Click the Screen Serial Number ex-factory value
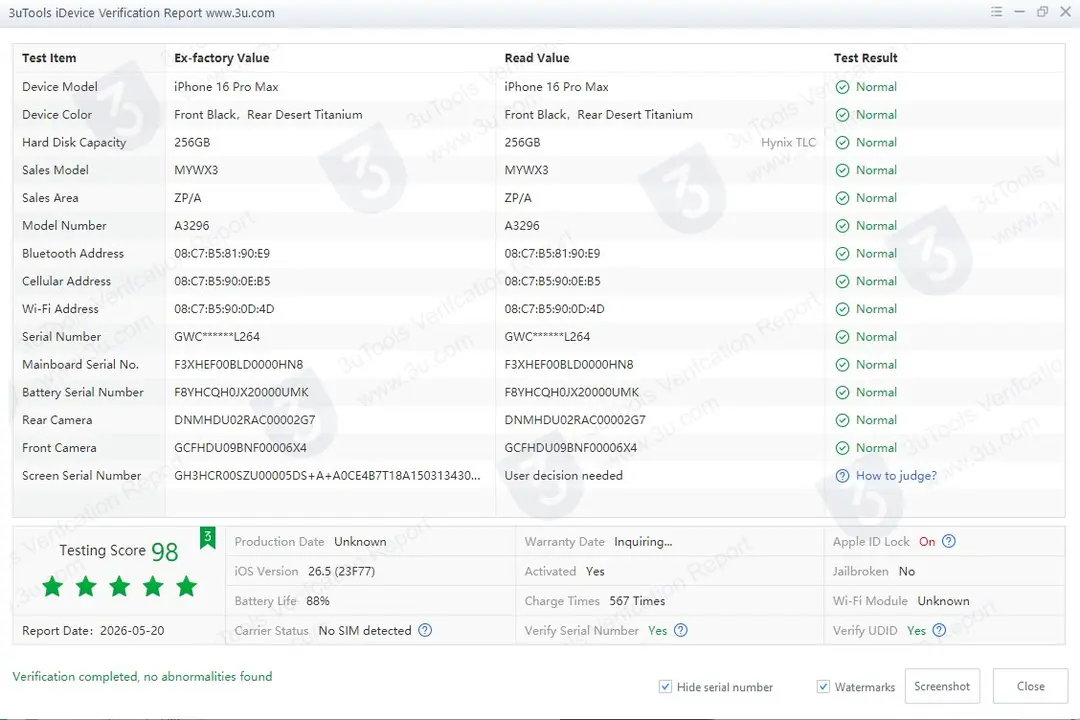Image resolution: width=1080 pixels, height=720 pixels. [x=327, y=475]
